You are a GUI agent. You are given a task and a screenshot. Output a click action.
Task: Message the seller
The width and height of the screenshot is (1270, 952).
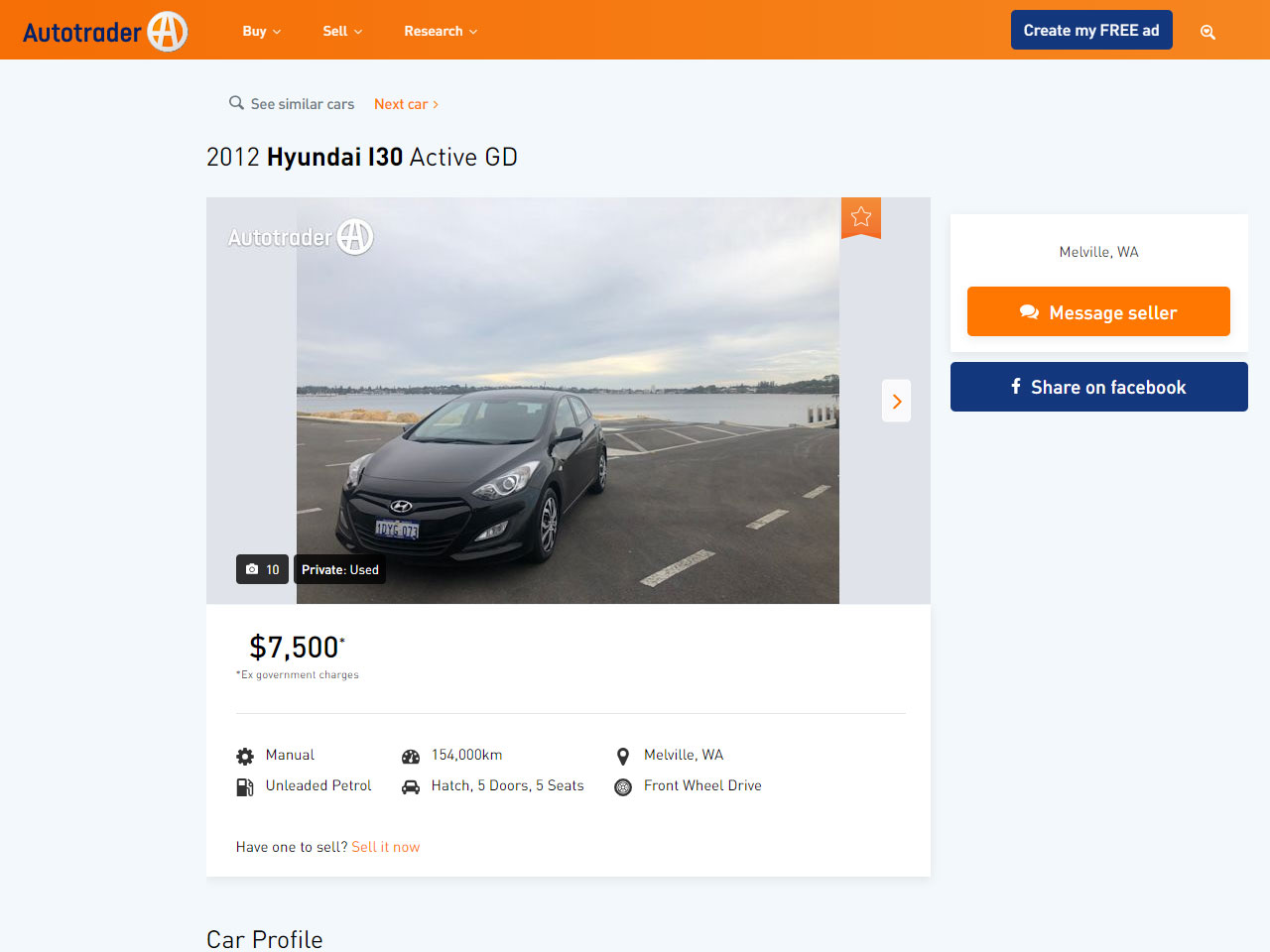tap(1098, 311)
